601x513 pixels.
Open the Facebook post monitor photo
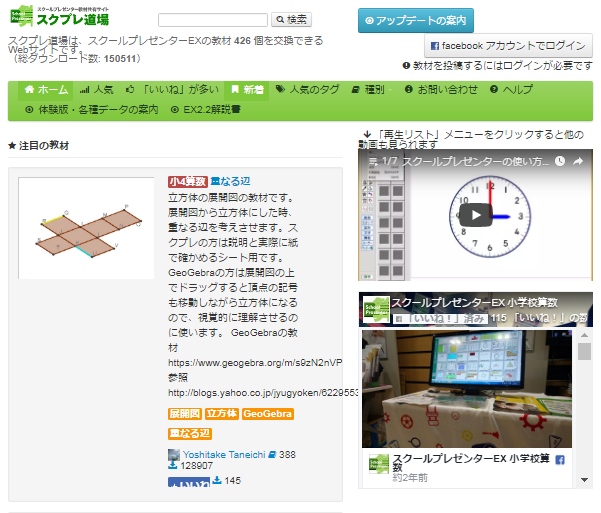tap(467, 389)
